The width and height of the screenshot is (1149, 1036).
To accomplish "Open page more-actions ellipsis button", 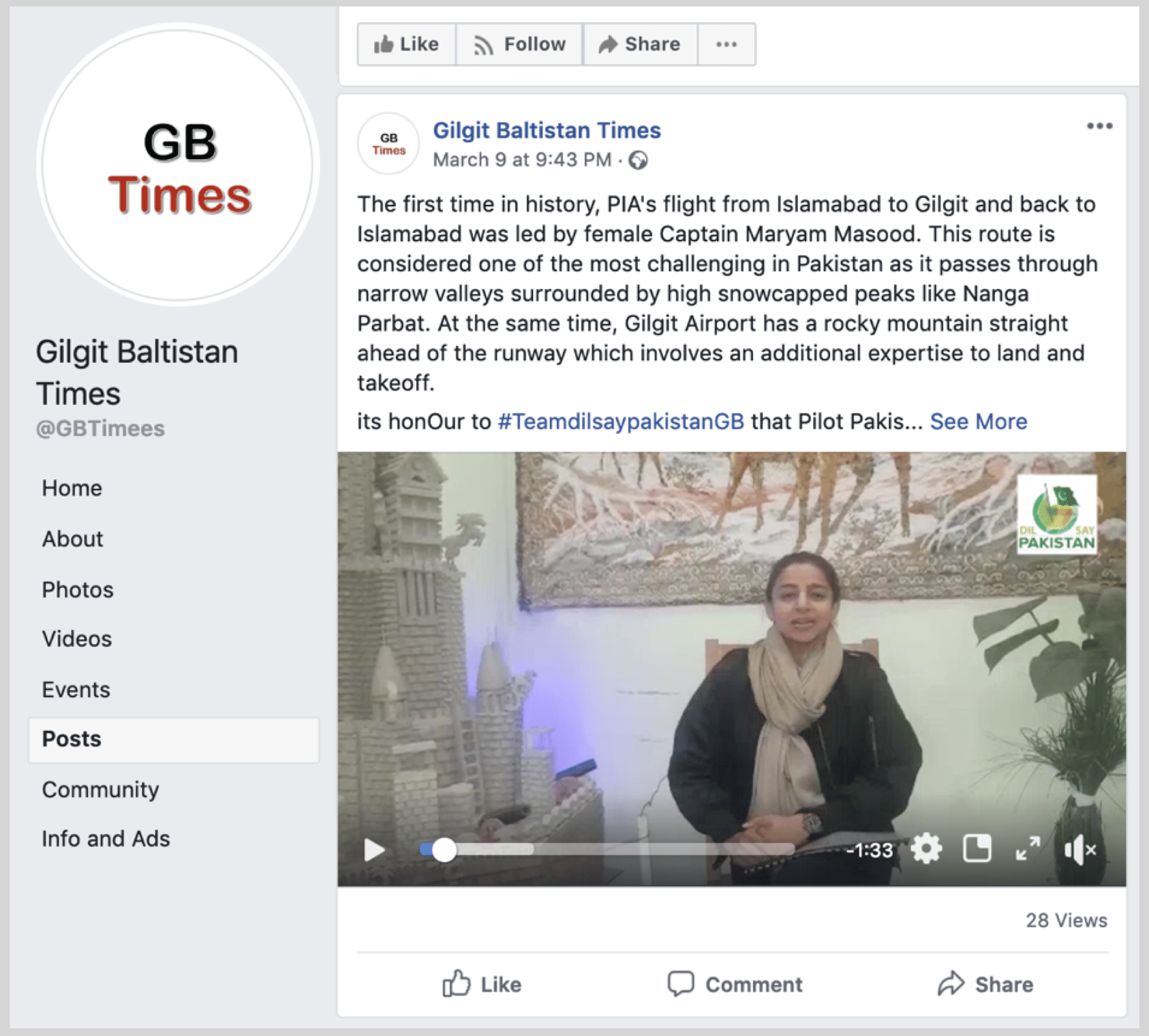I will [x=727, y=44].
